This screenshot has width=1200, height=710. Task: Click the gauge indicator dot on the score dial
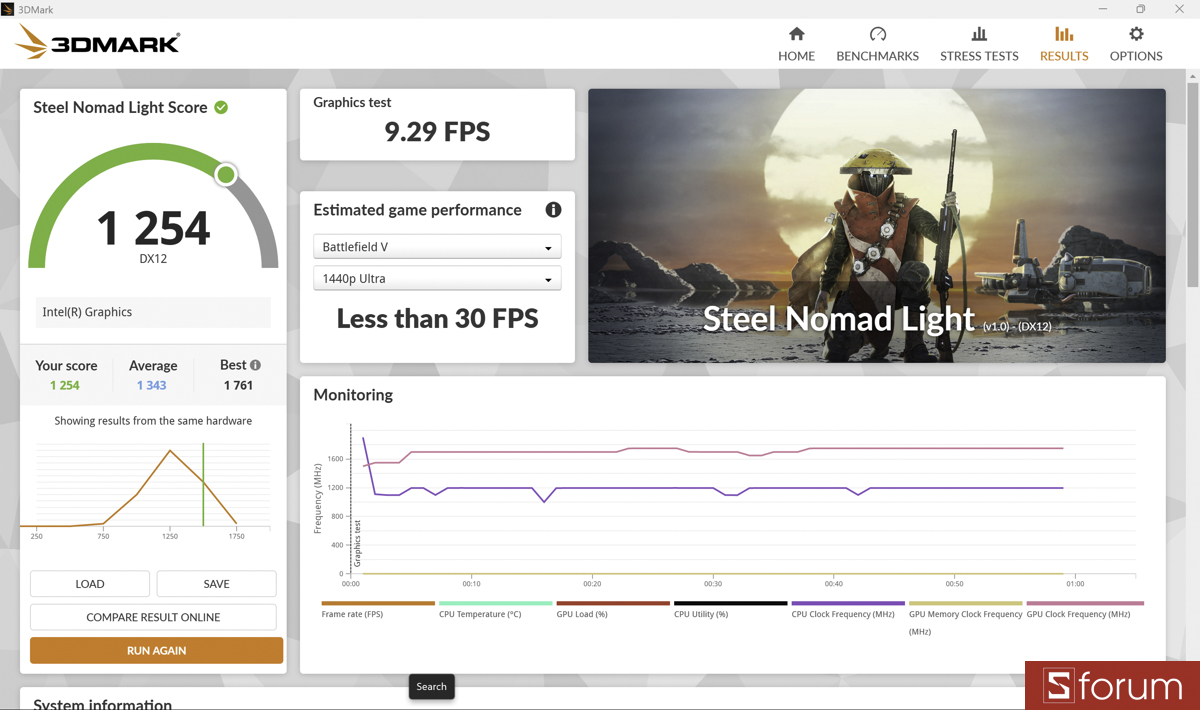[225, 174]
